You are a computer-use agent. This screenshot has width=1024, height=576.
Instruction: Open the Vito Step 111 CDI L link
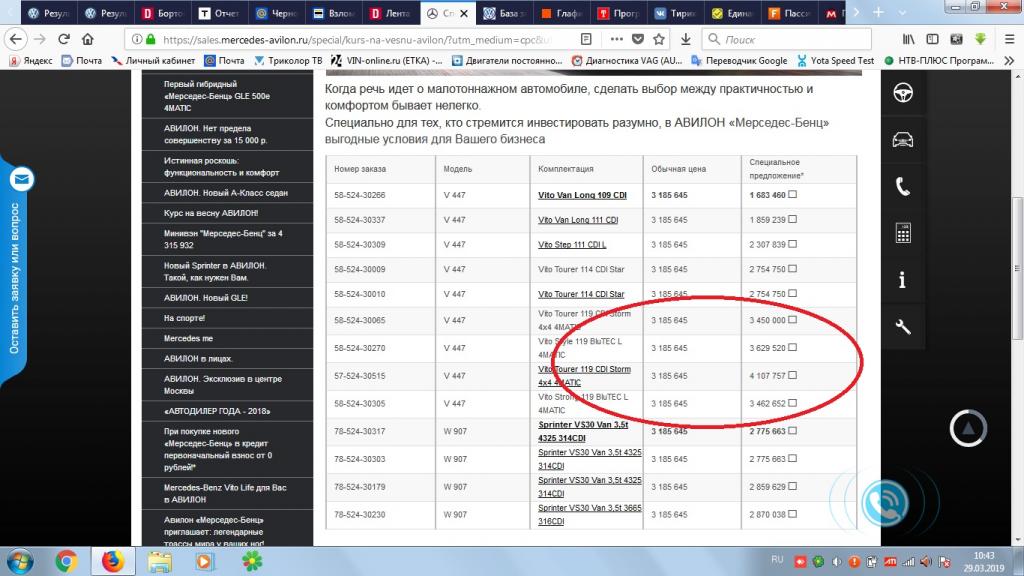pos(571,244)
